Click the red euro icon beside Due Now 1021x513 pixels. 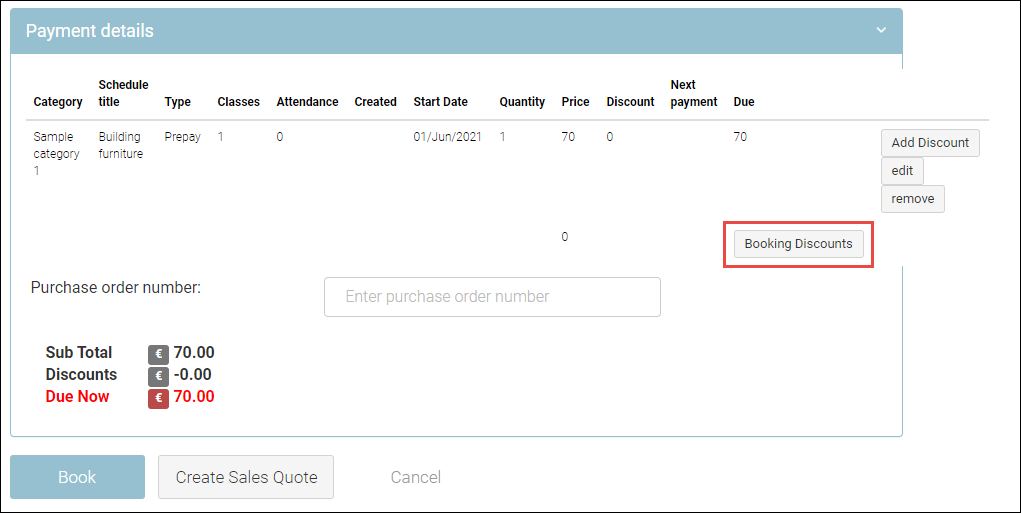(x=158, y=398)
